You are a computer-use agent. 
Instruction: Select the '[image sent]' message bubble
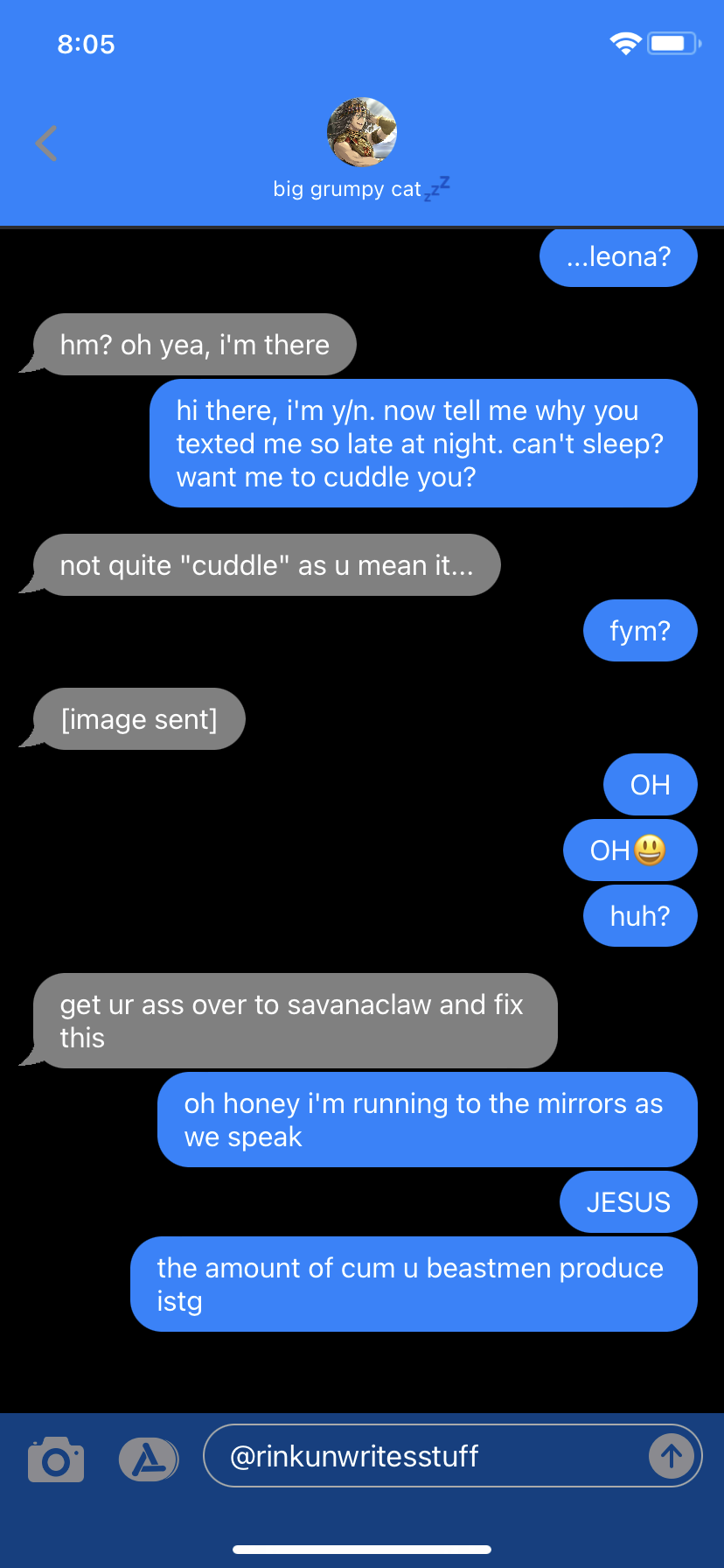click(x=139, y=719)
